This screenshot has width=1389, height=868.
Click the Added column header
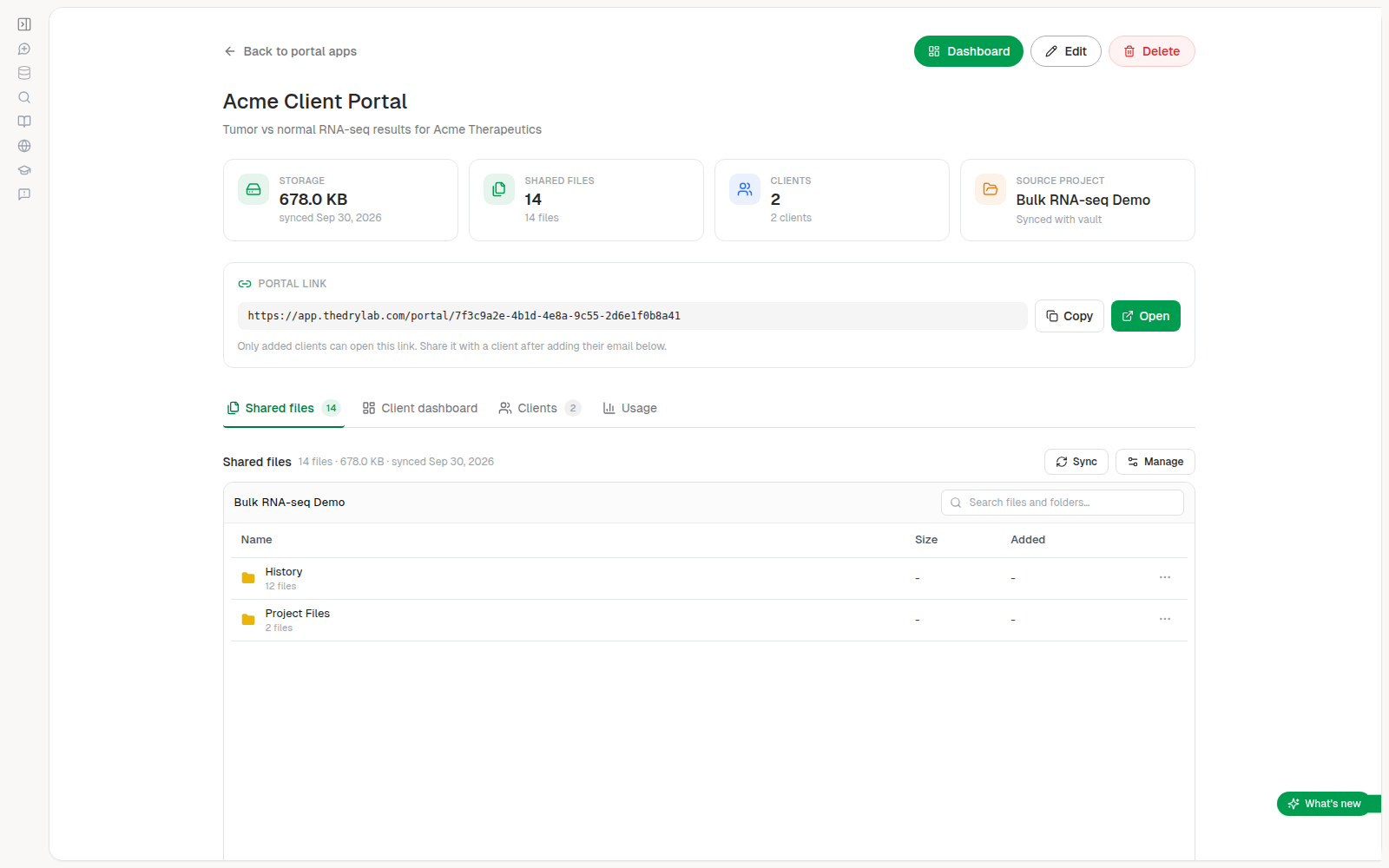1028,540
